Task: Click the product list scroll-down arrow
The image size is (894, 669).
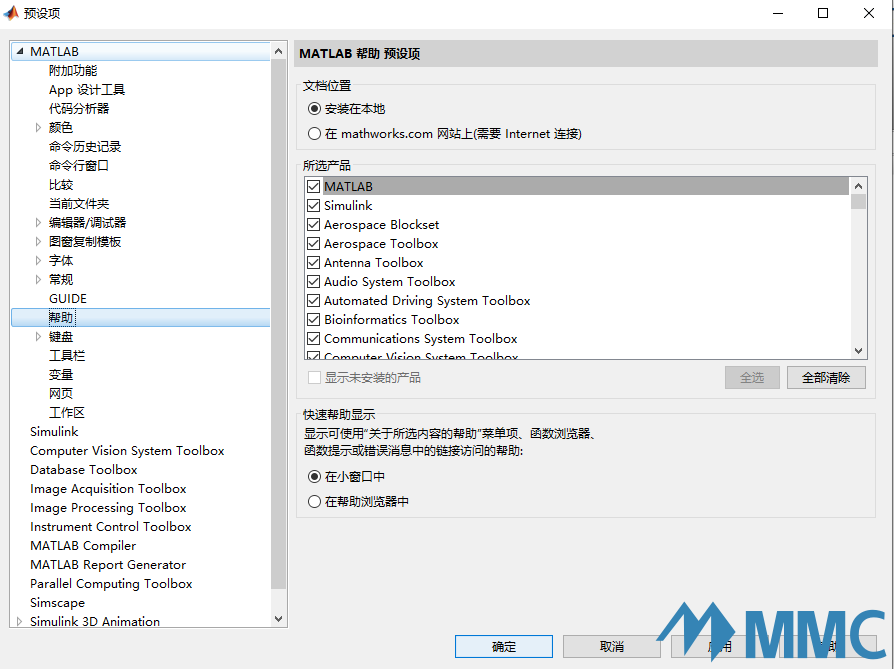Action: click(858, 351)
